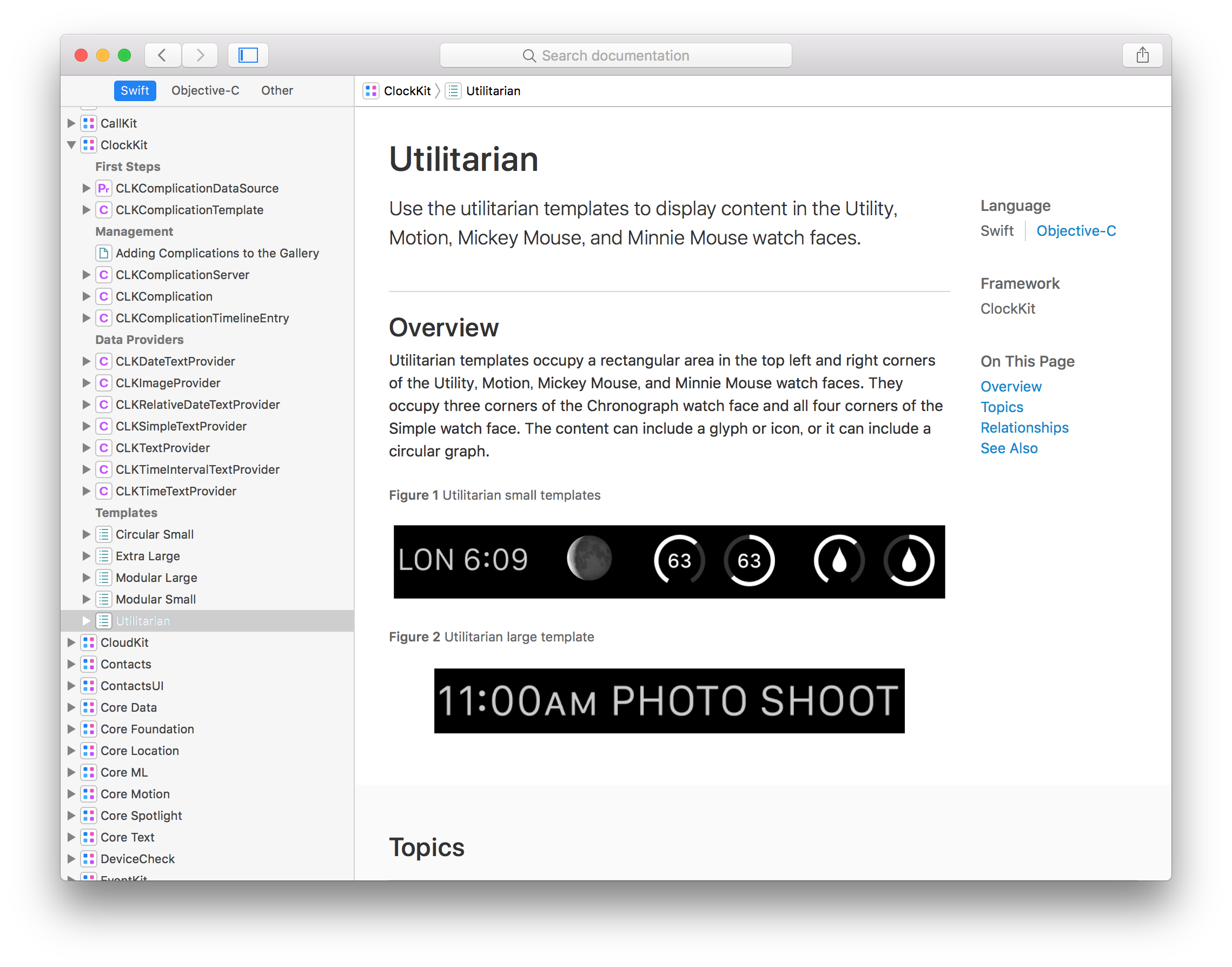Expand CLKDateTextProvider
This screenshot has width=1232, height=967.
click(86, 361)
